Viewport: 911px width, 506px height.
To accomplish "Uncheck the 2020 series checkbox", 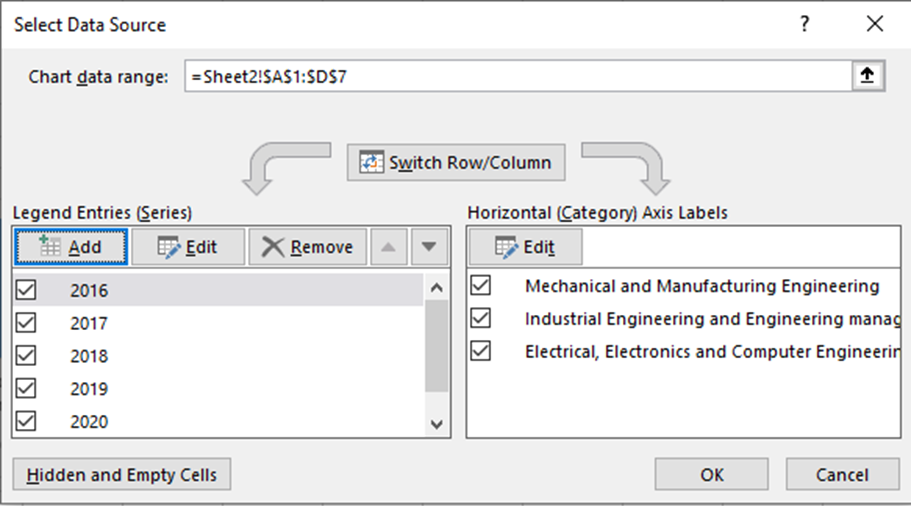I will pyautogui.click(x=26, y=421).
